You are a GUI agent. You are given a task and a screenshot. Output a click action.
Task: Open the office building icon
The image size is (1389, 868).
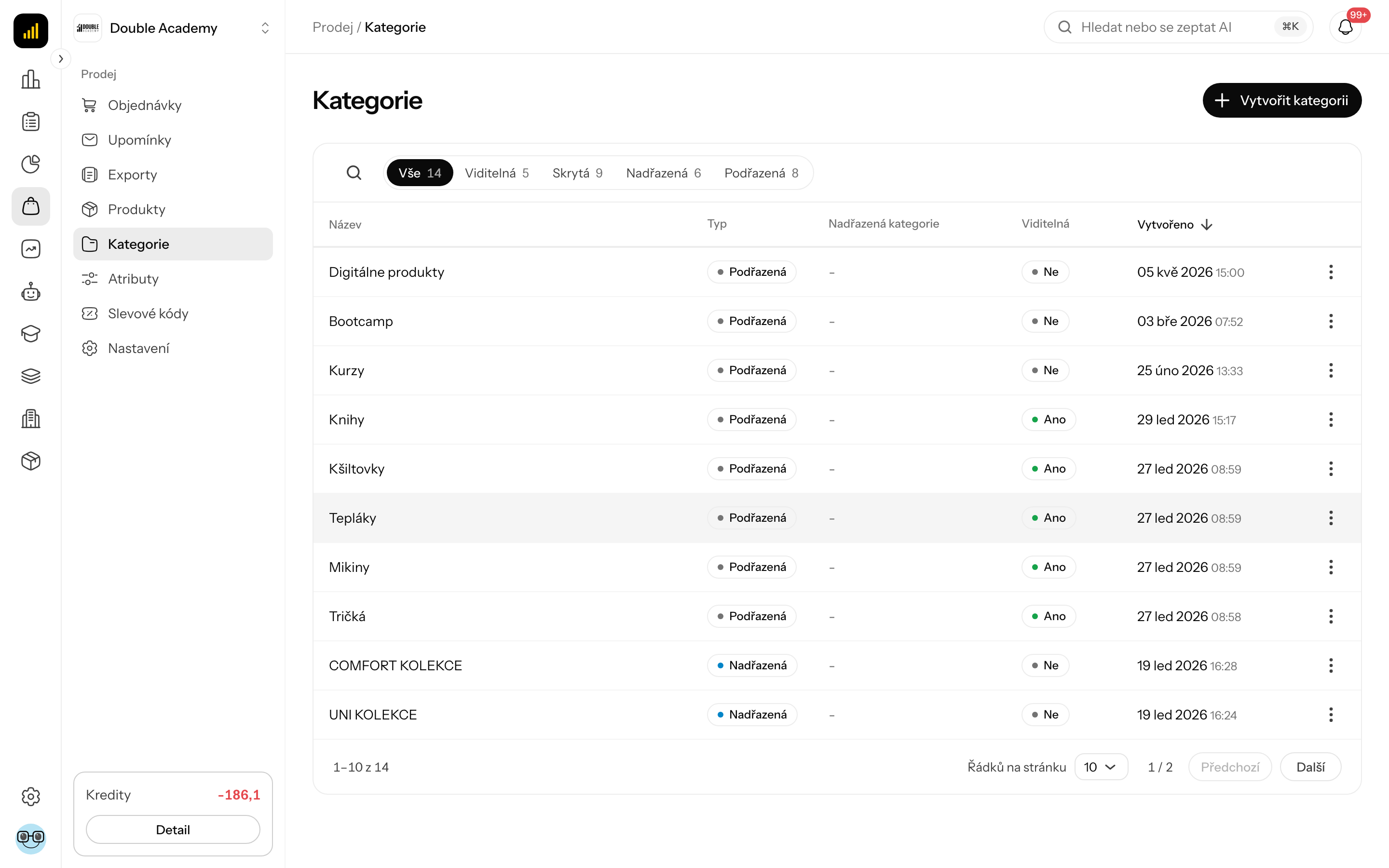pyautogui.click(x=30, y=419)
